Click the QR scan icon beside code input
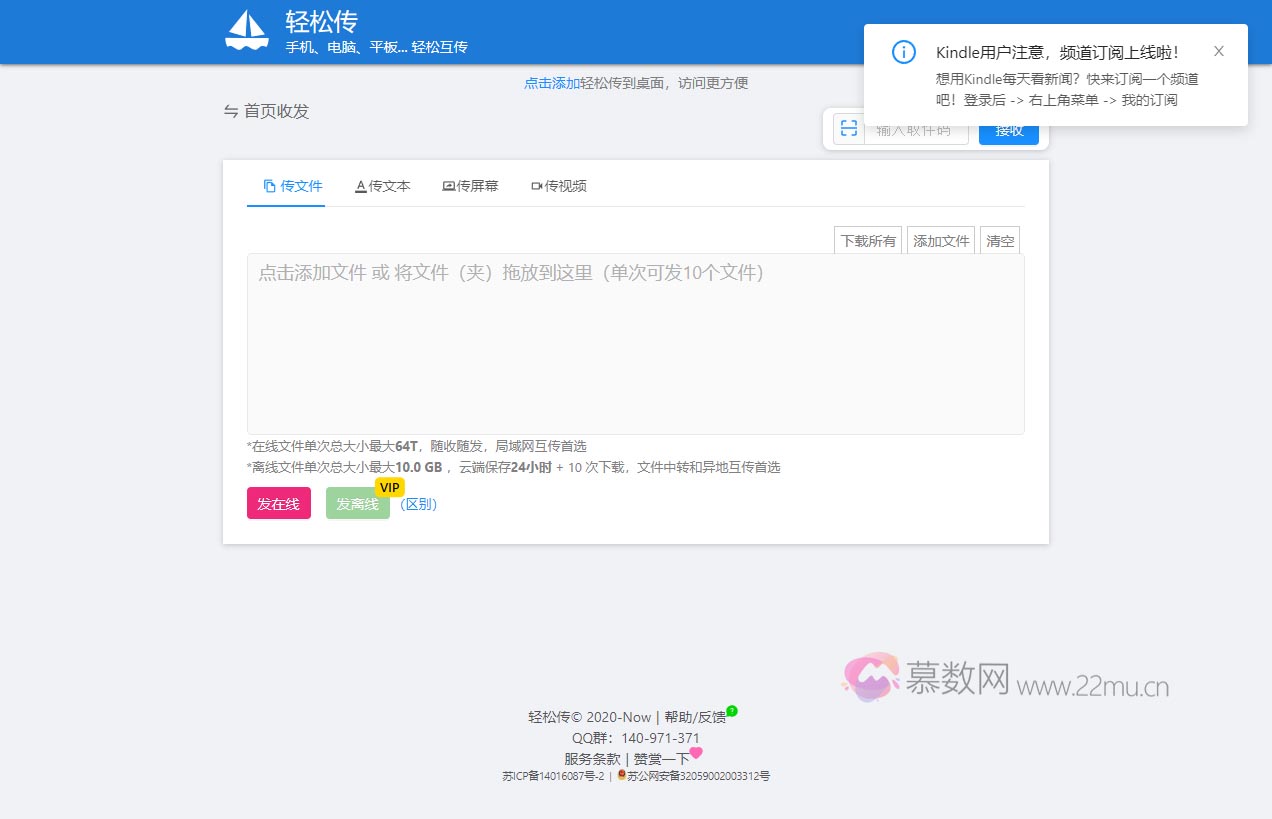Viewport: 1272px width, 819px height. coord(848,128)
